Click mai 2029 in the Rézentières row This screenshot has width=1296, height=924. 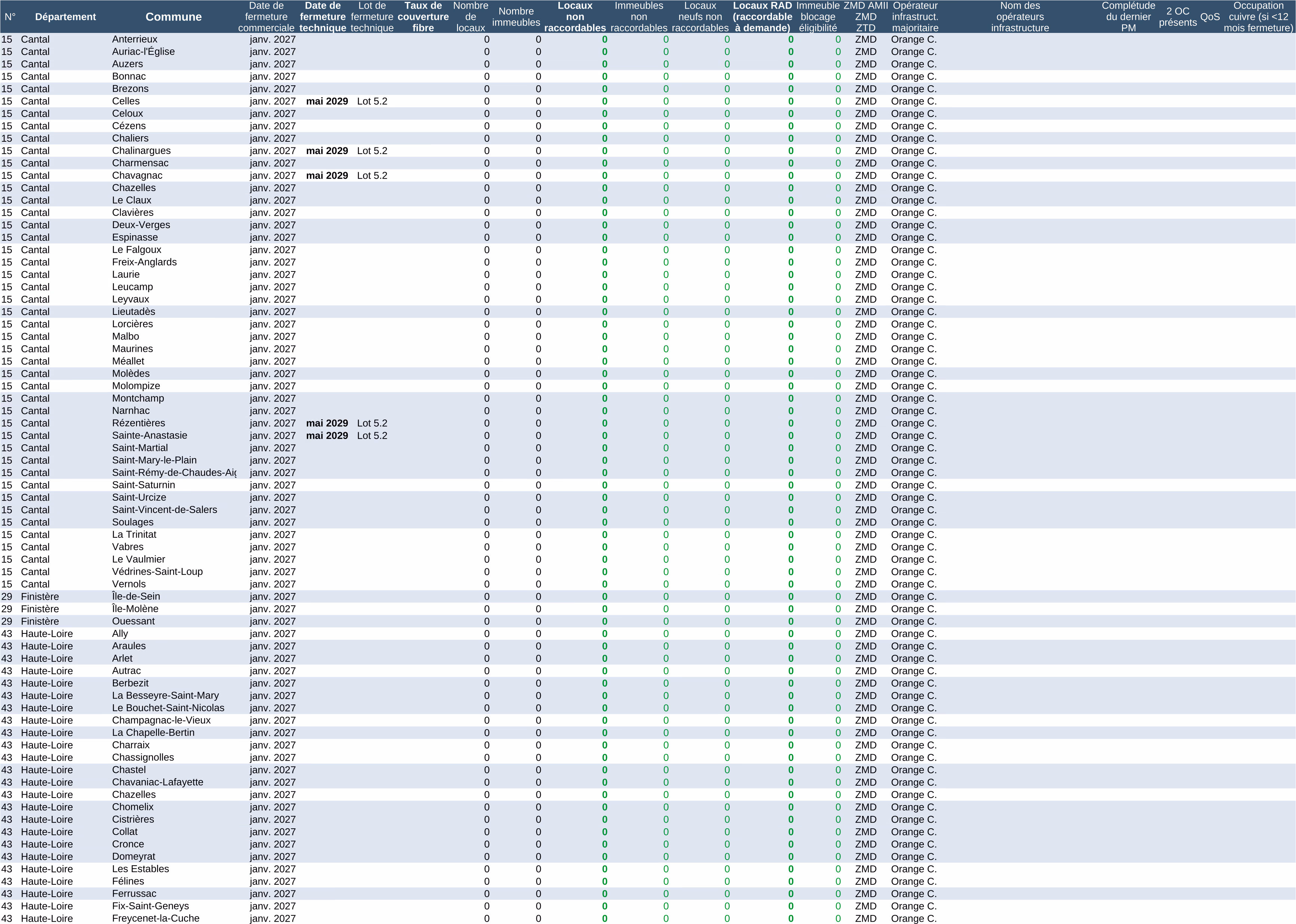click(327, 423)
